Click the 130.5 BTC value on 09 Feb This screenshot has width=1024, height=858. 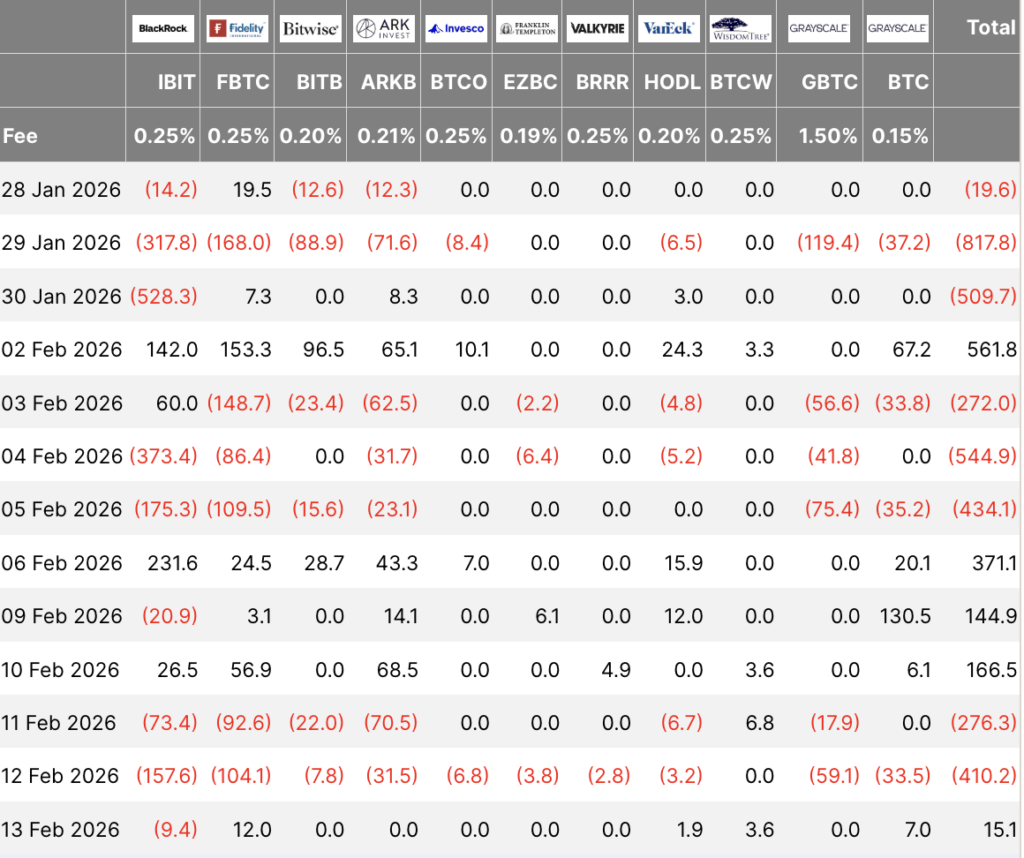click(903, 616)
